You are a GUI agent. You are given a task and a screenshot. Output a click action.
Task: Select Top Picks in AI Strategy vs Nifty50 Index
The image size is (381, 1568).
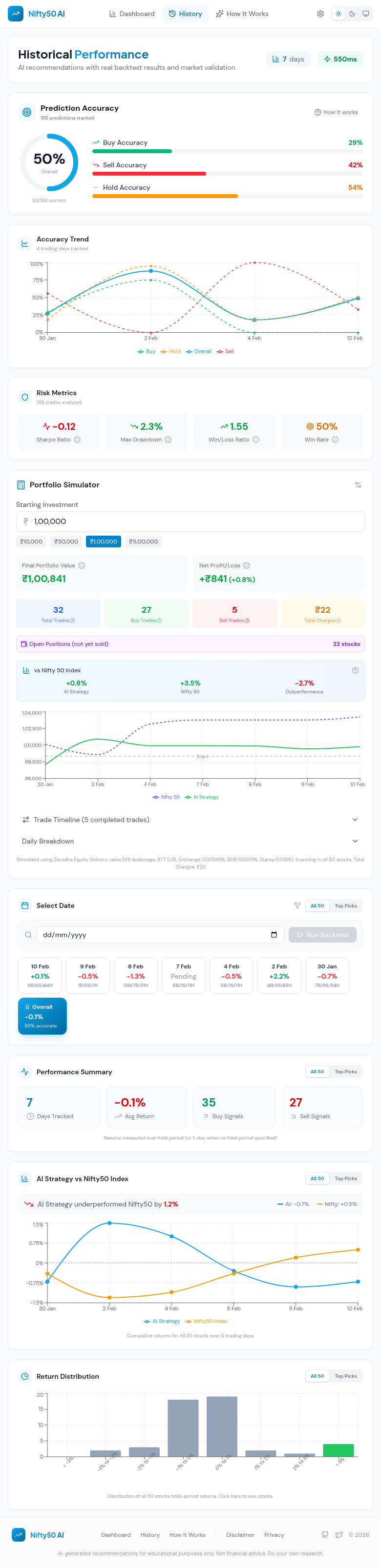[346, 1178]
